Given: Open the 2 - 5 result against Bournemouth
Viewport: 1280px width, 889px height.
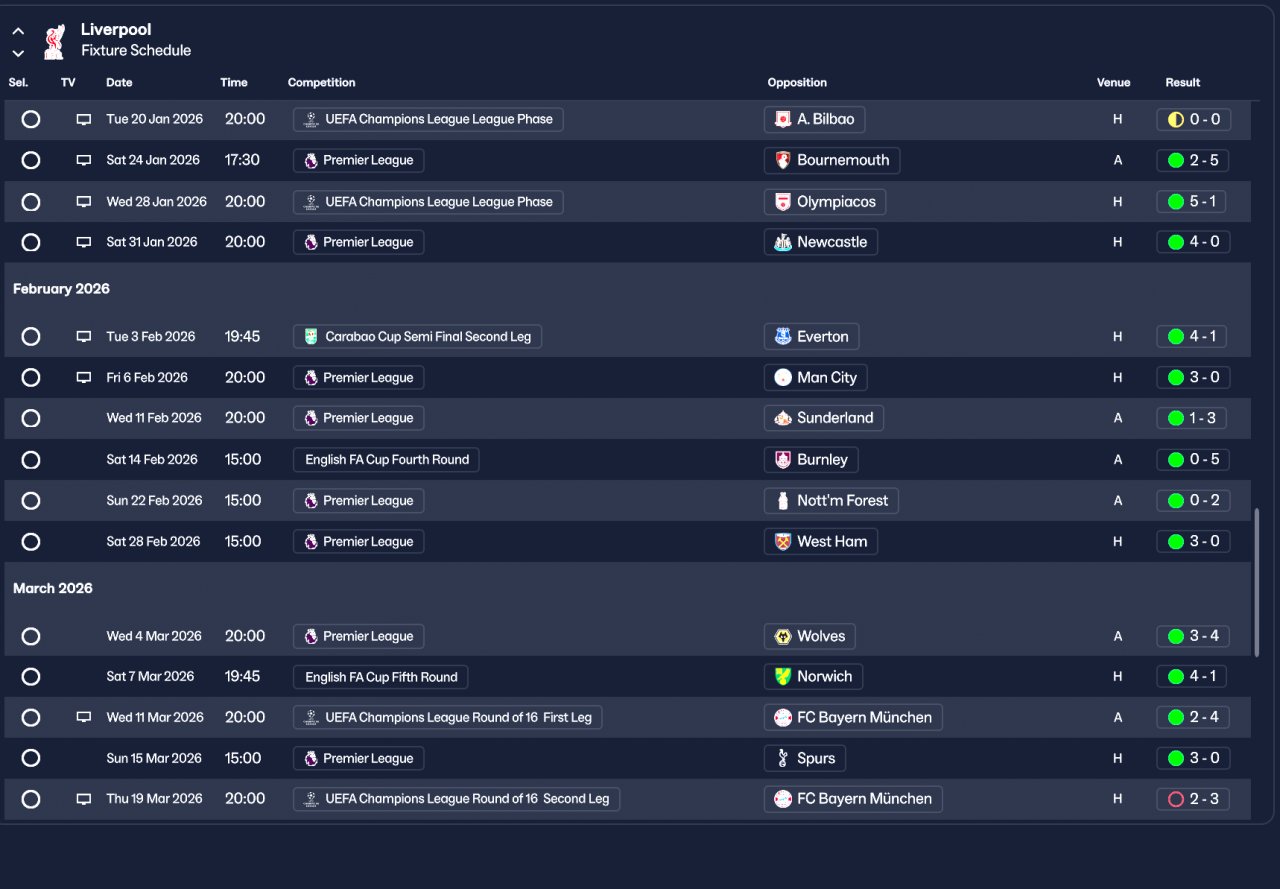Looking at the screenshot, I should 1193,160.
